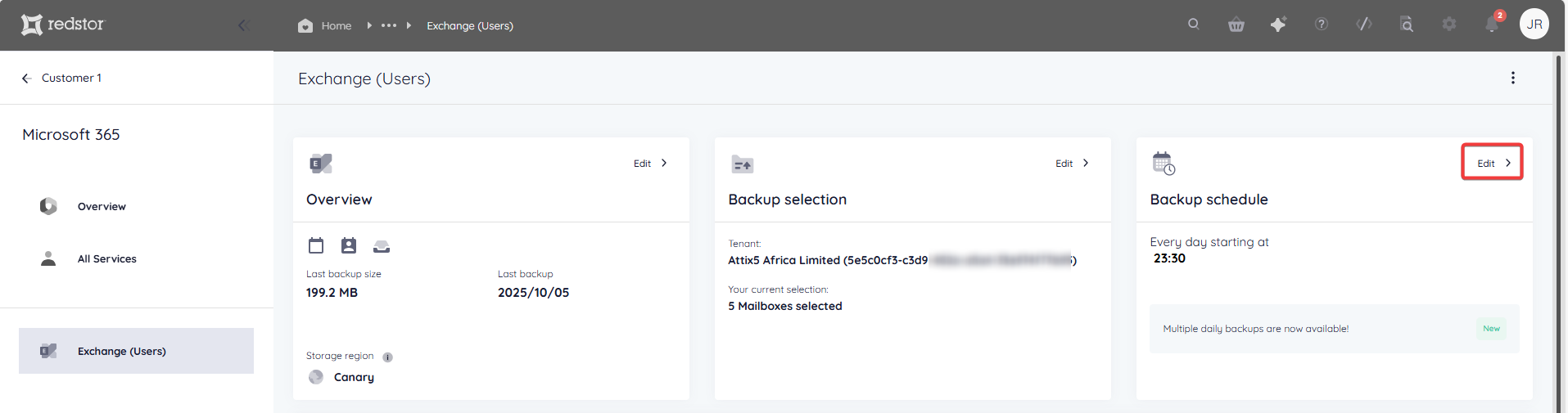Screen dimensions: 1568x413
Task: Click 5 Mailboxes selected text
Action: point(784,306)
